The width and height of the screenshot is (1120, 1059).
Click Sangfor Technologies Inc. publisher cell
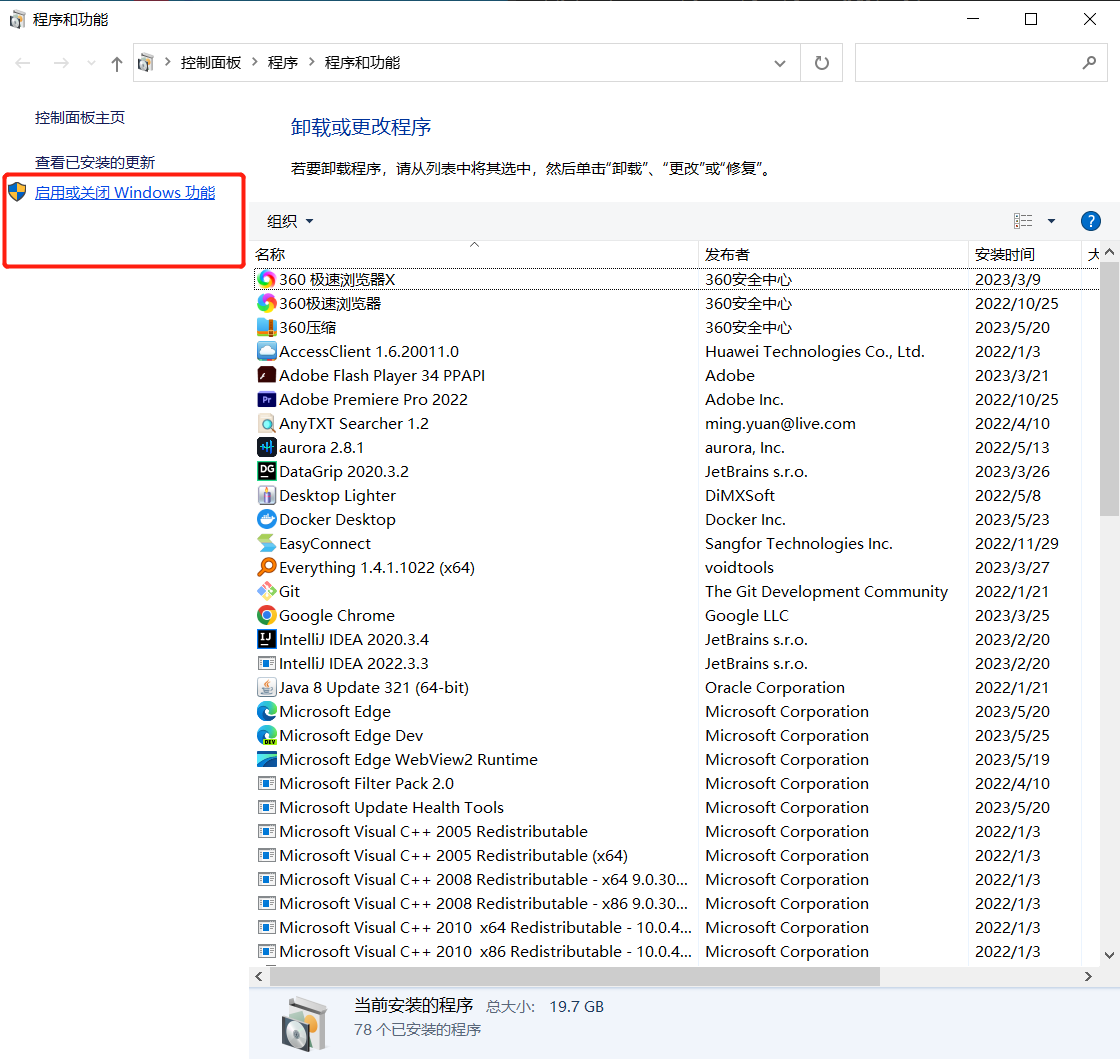point(799,543)
